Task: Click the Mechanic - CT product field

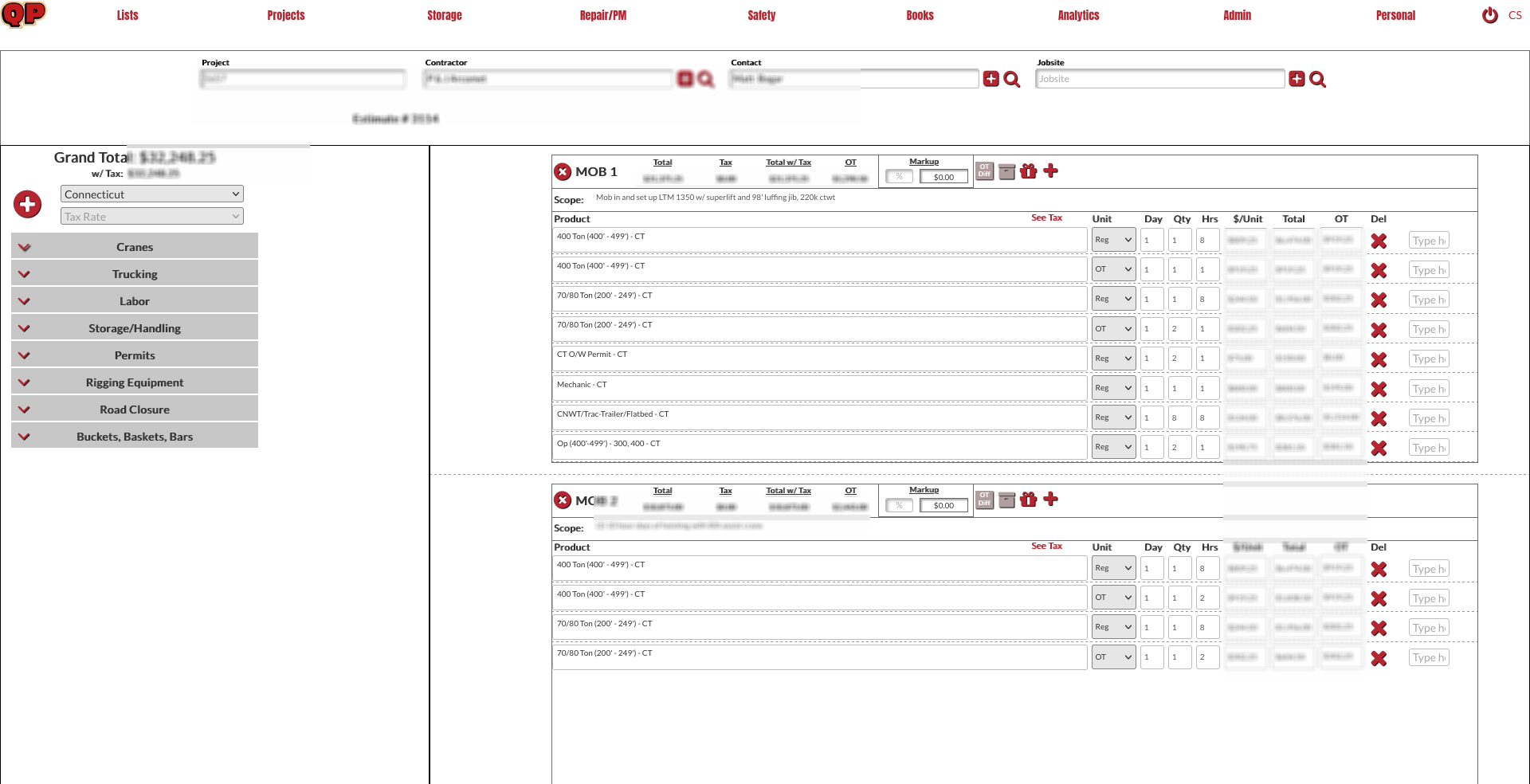Action: coord(820,388)
